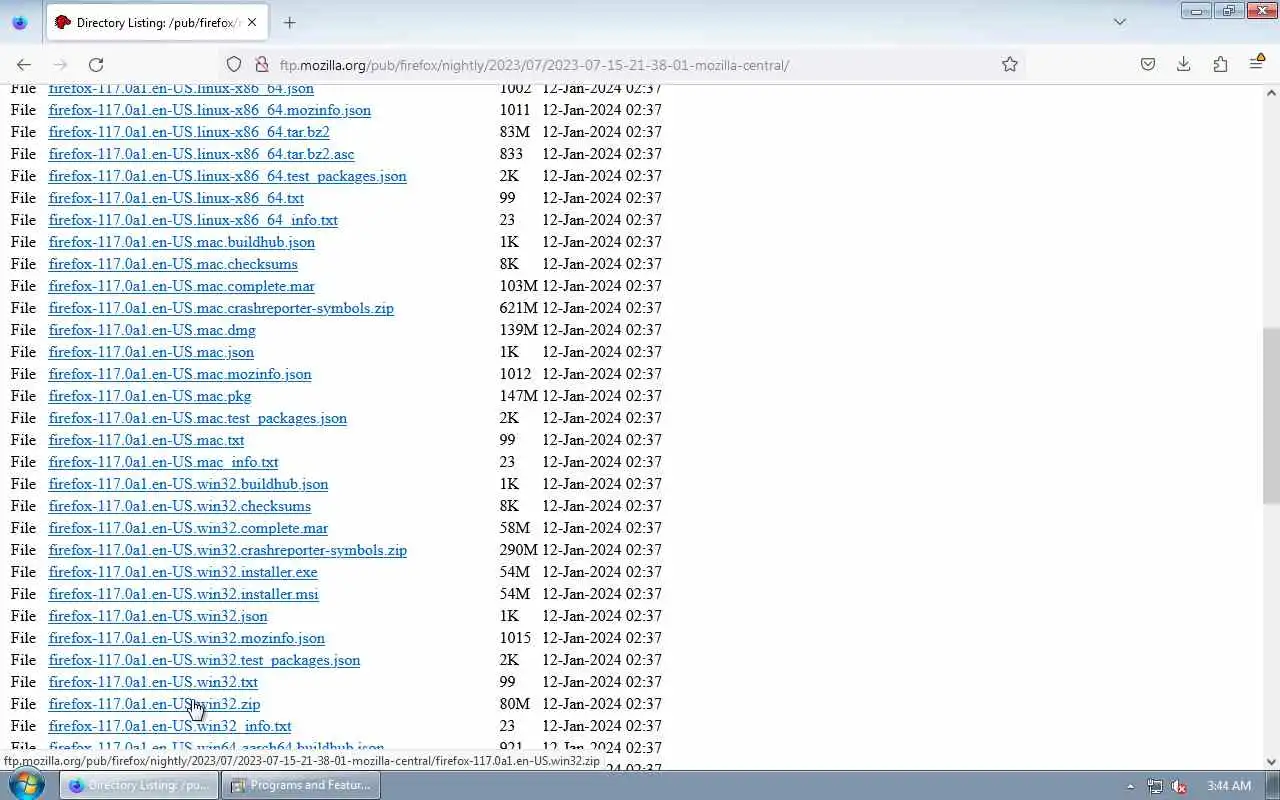Open win32_info.txt link
1280x800 pixels.
[170, 726]
